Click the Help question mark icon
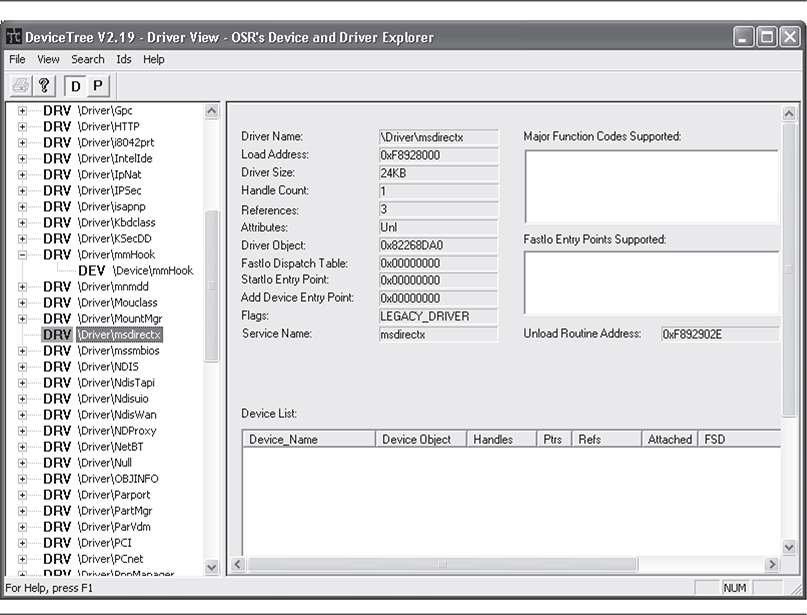807x615 pixels. [45, 86]
